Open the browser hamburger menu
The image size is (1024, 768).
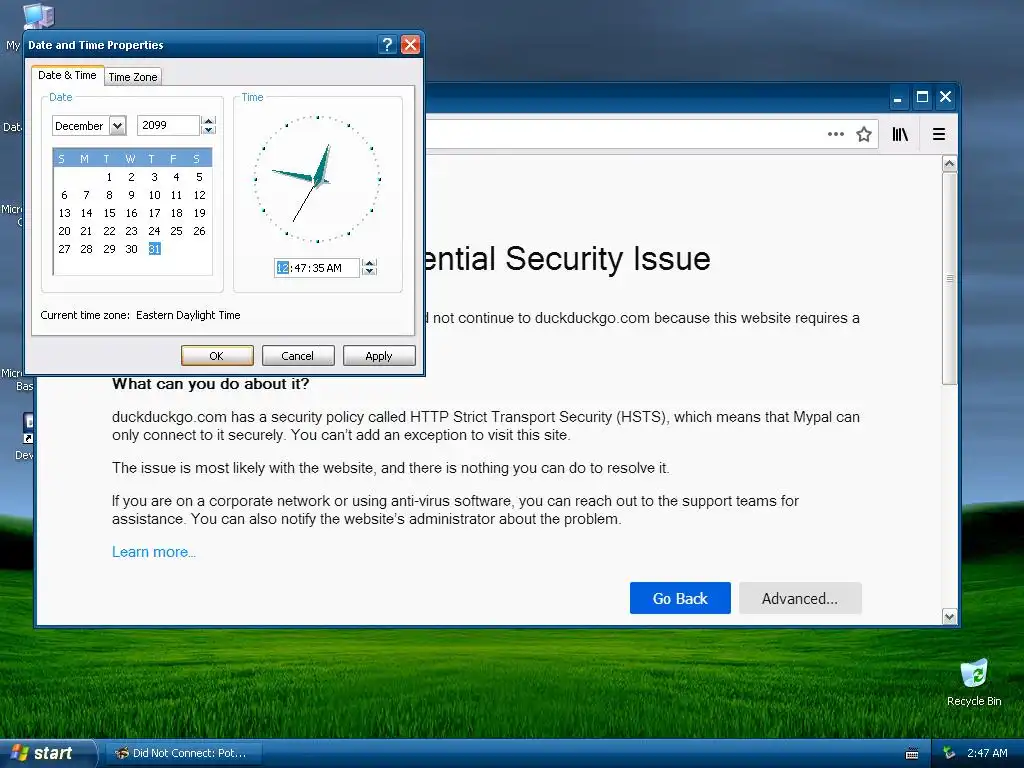(x=939, y=134)
